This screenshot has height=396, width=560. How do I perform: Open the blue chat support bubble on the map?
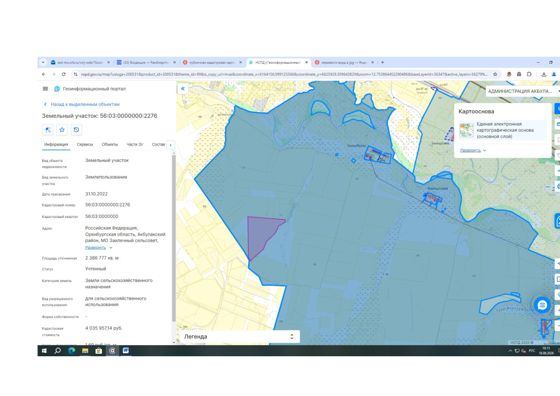point(542,305)
